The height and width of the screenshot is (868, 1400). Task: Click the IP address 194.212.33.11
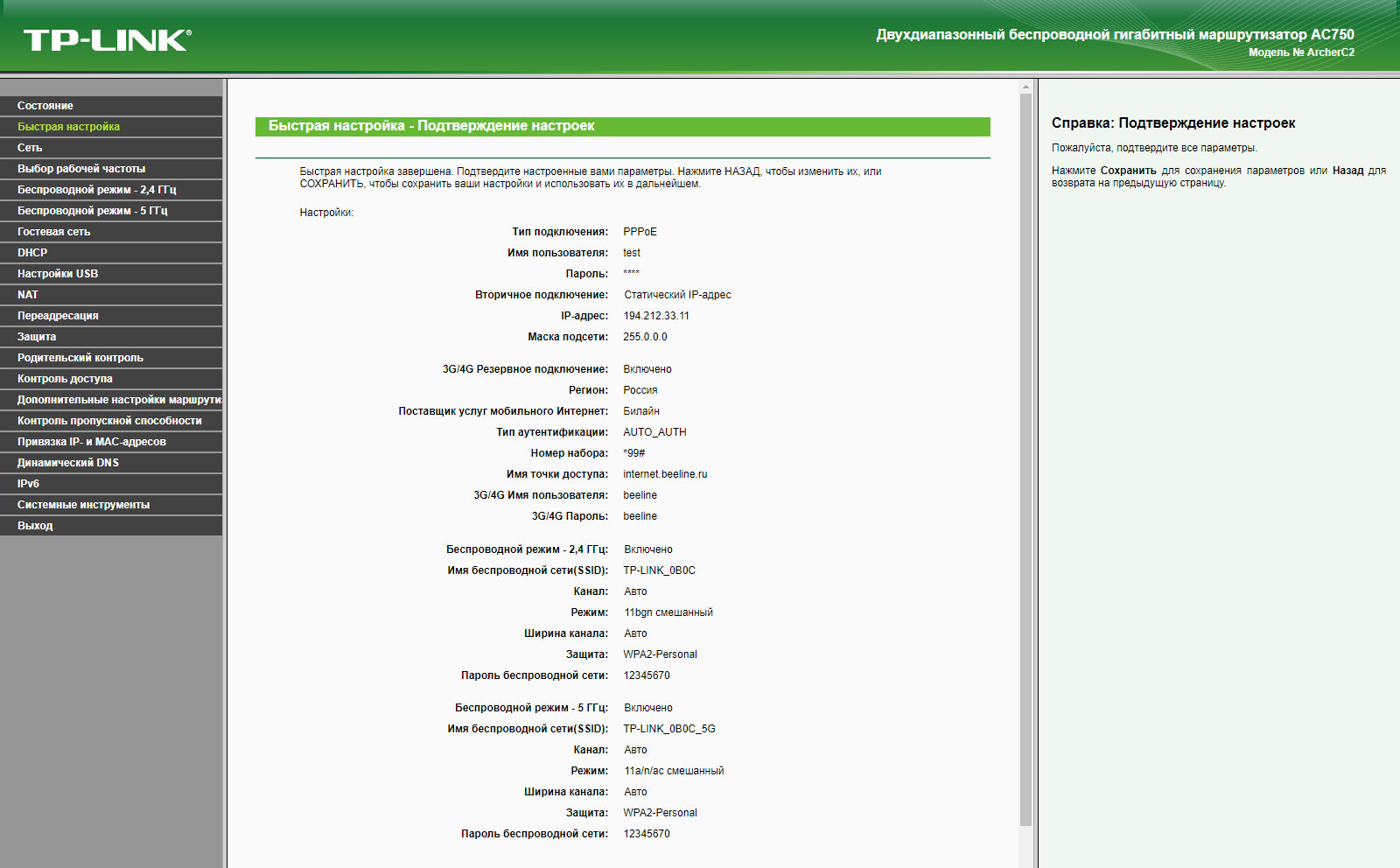(x=656, y=316)
